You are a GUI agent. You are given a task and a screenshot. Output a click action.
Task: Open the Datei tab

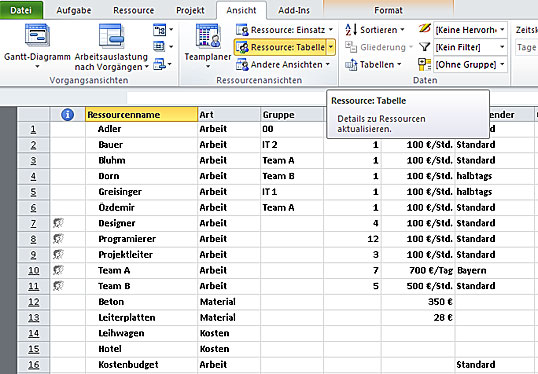pyautogui.click(x=21, y=10)
